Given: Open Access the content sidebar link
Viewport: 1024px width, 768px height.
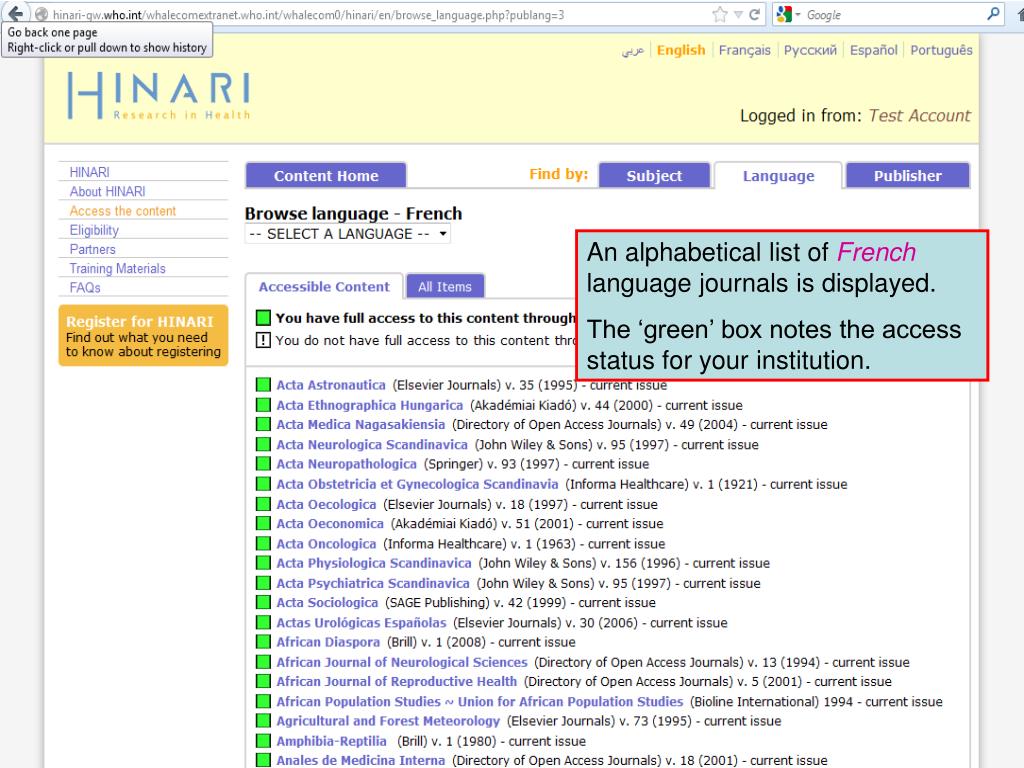Looking at the screenshot, I should point(123,211).
